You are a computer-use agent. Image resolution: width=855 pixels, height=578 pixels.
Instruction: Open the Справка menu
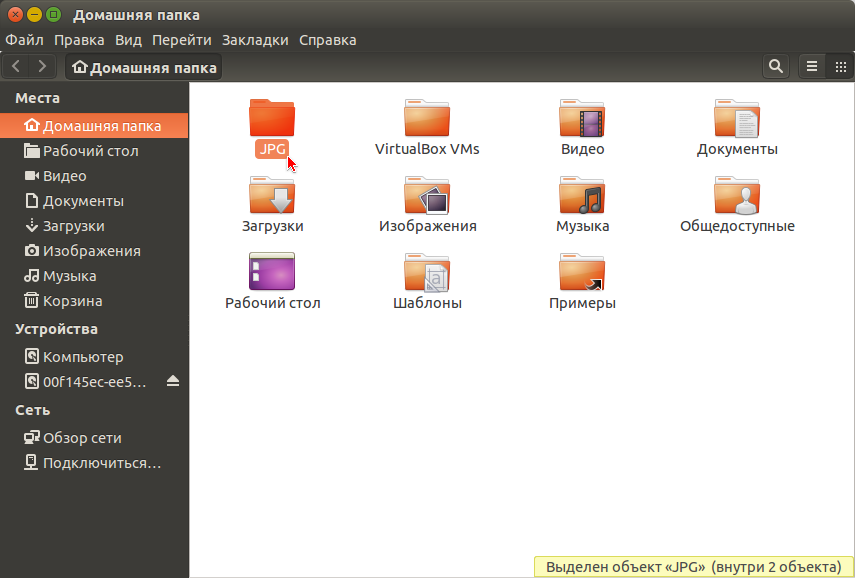coord(328,40)
